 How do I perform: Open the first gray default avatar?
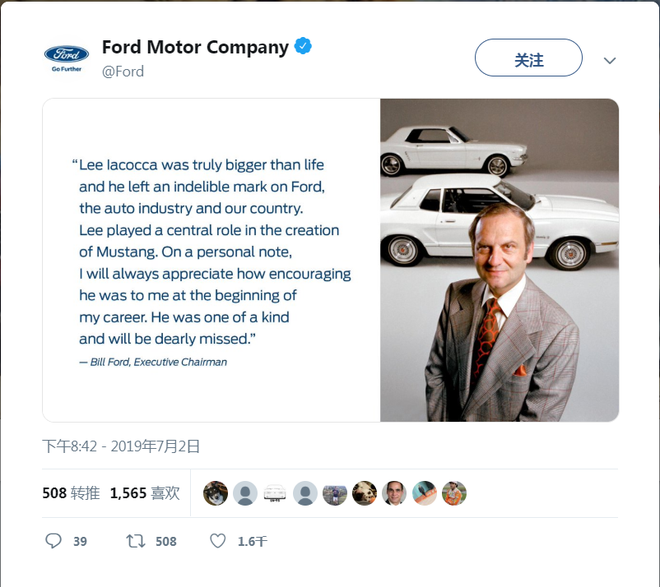[245, 493]
